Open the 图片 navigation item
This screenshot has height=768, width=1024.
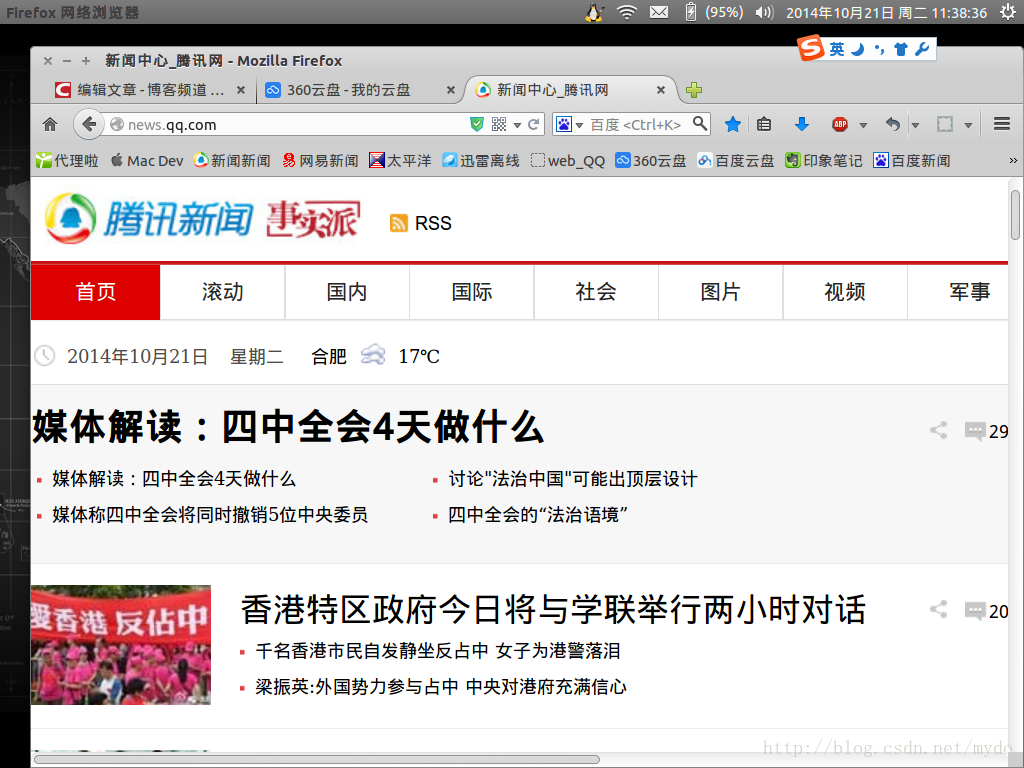720,292
